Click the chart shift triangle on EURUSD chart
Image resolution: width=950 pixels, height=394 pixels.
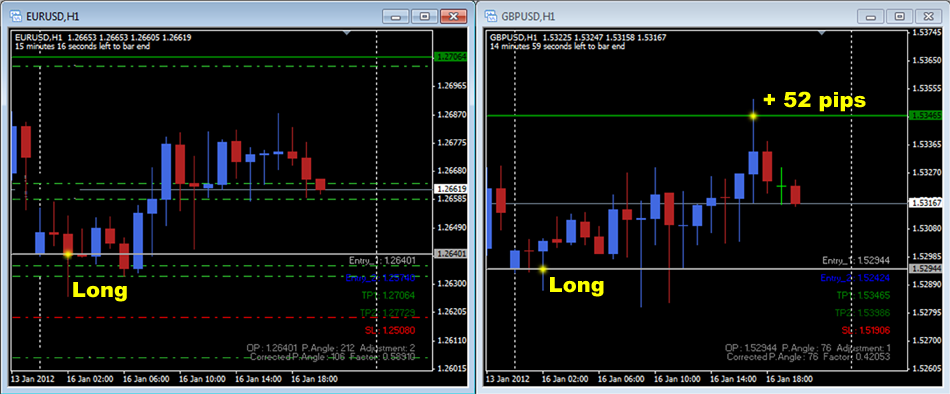tap(345, 32)
